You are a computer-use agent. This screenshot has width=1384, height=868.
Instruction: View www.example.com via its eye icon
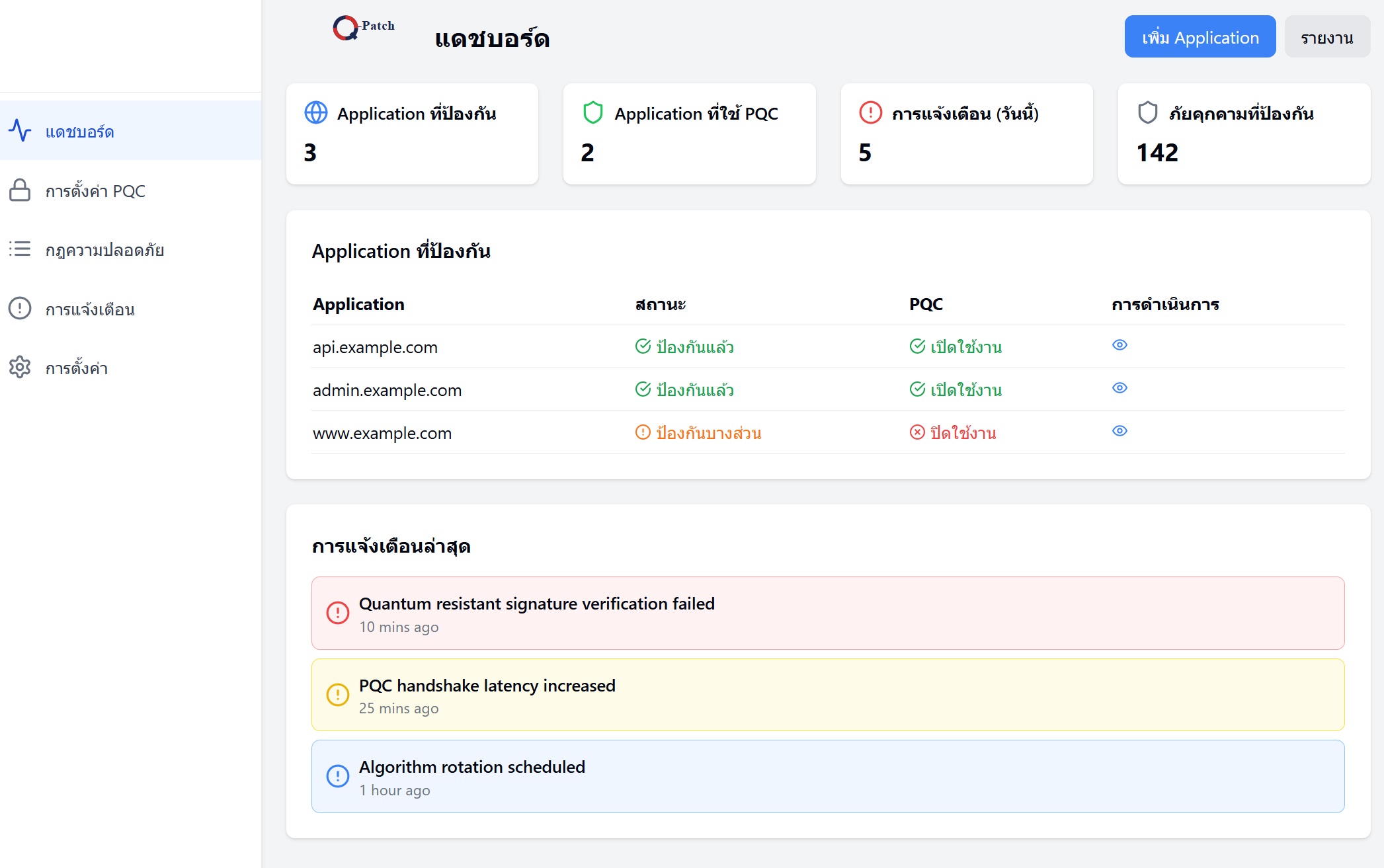pos(1119,431)
